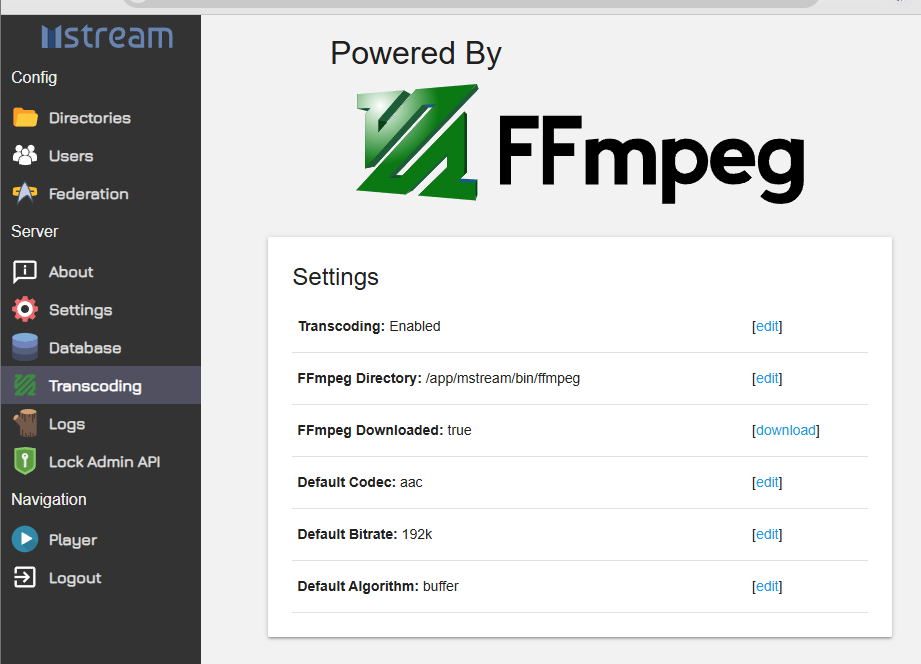921x664 pixels.
Task: Click the Federation starship icon
Action: click(x=25, y=193)
